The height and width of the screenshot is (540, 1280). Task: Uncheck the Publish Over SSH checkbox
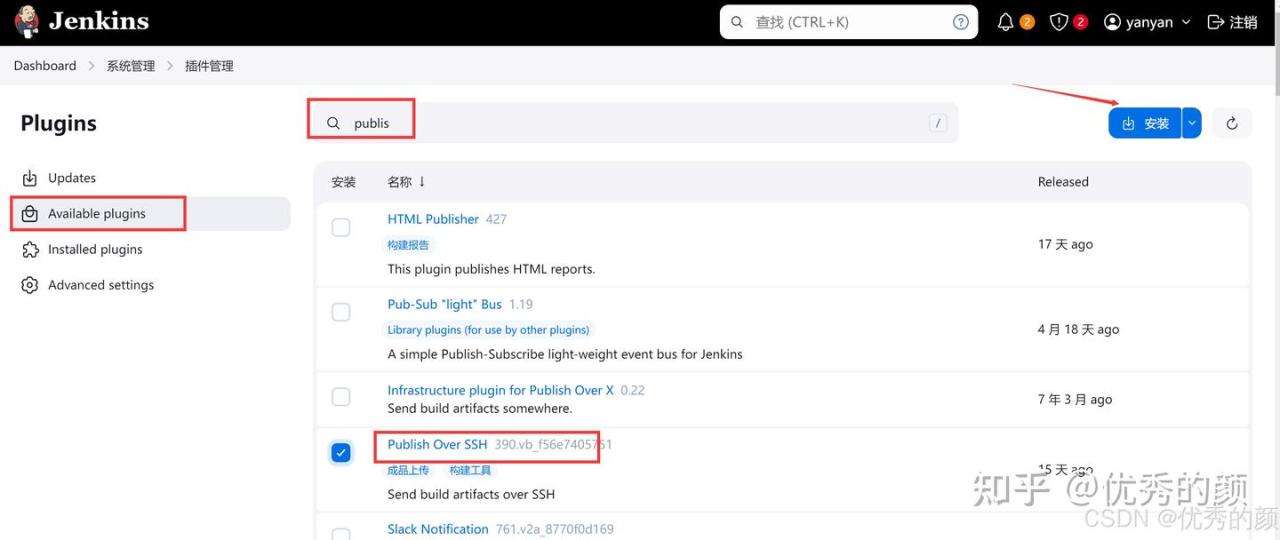(341, 453)
